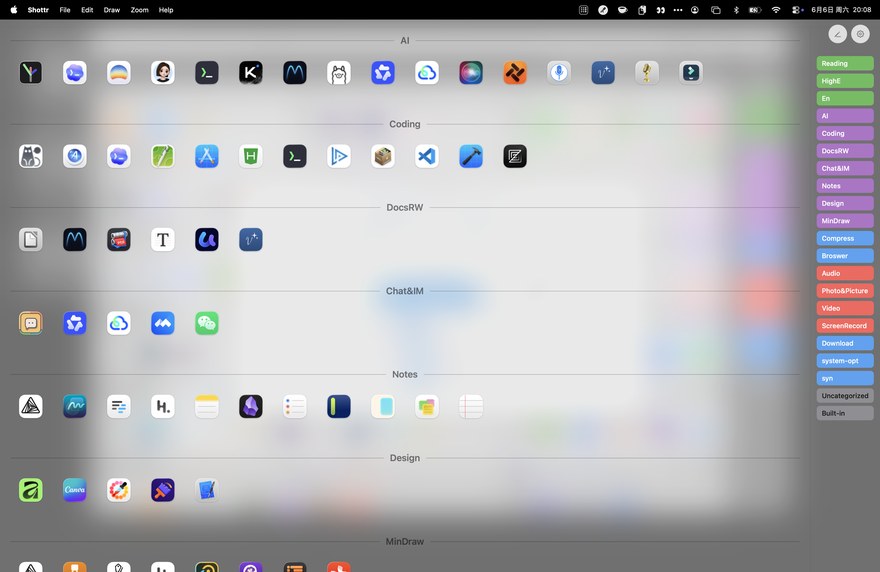Open the memoji avatar app in AI

(163, 72)
